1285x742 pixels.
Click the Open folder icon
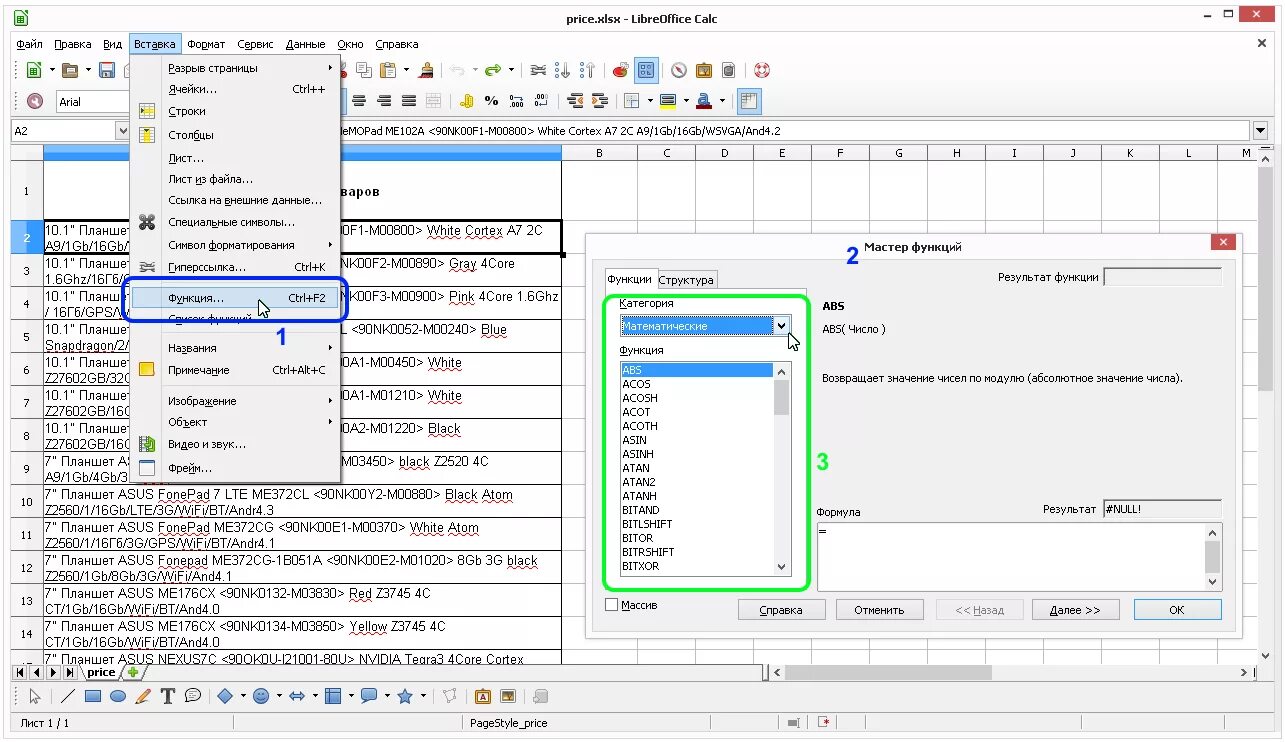pyautogui.click(x=69, y=70)
